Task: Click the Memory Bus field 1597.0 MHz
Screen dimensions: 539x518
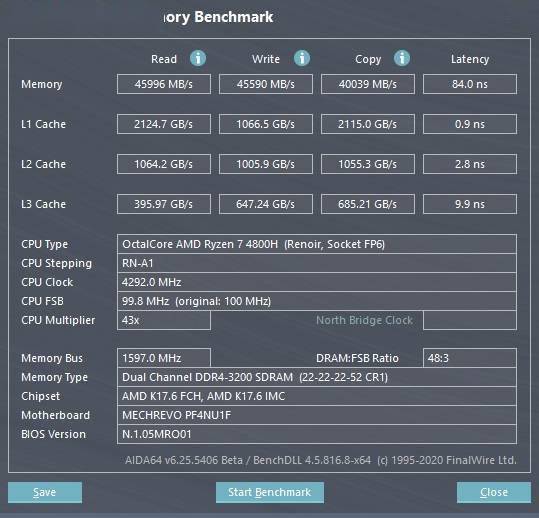Action: [164, 358]
